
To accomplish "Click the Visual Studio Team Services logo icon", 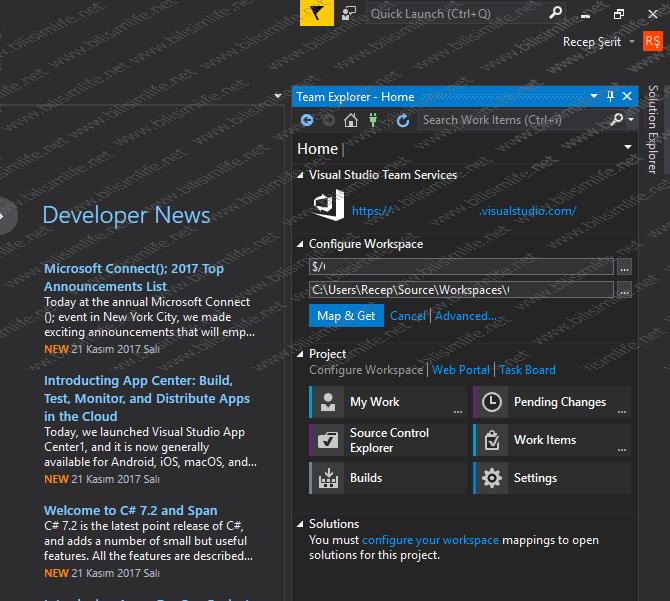I will (329, 205).
